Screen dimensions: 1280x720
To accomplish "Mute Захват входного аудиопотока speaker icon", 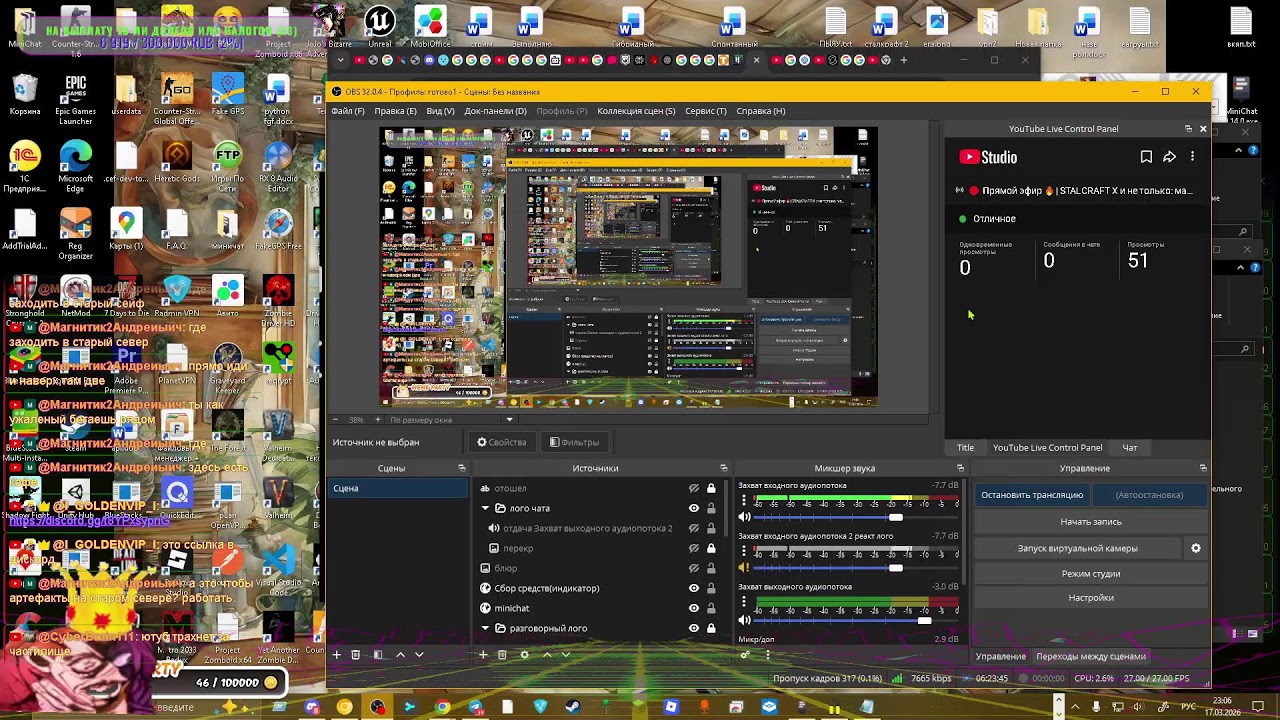I will [744, 517].
